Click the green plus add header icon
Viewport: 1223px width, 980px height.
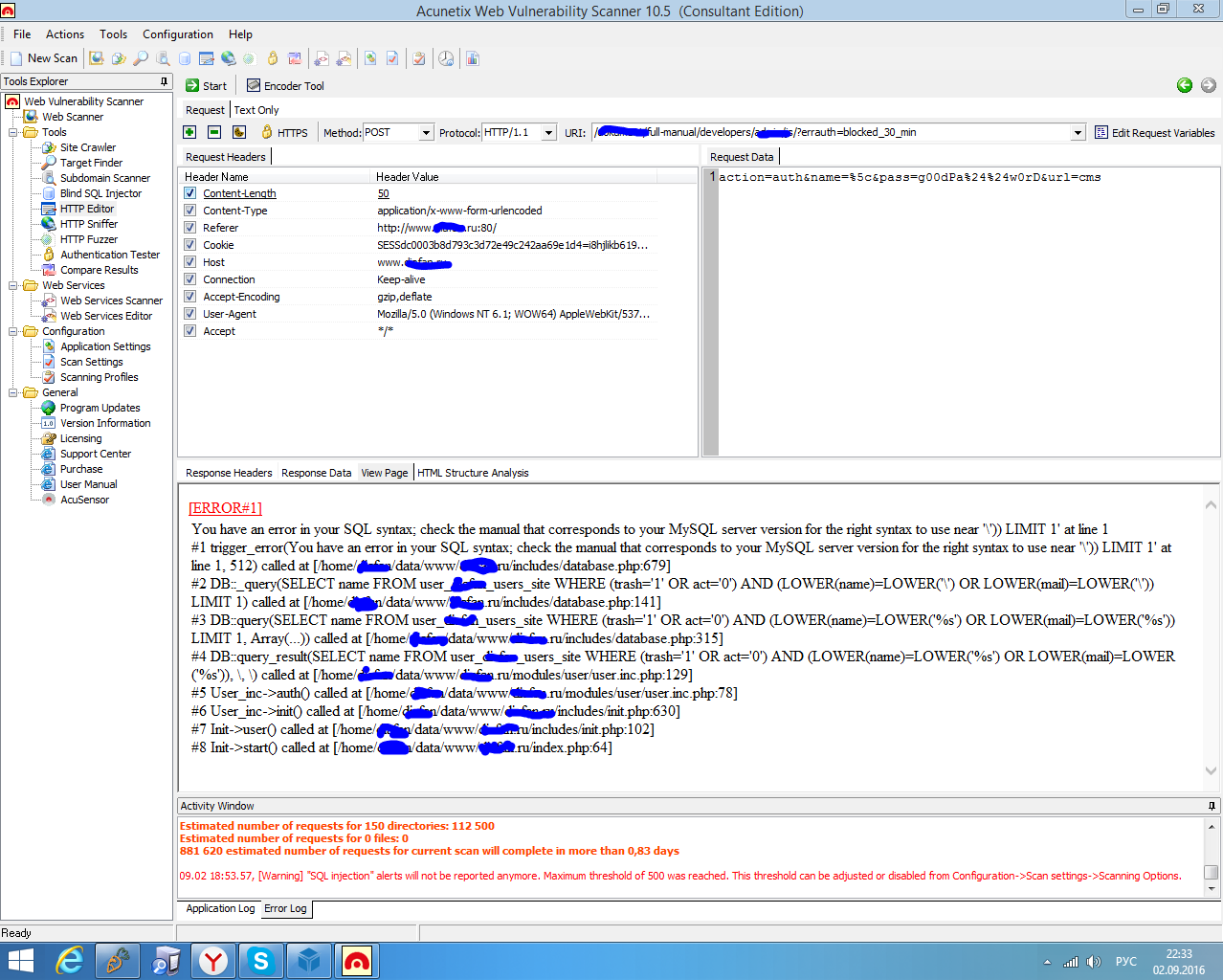(x=189, y=132)
